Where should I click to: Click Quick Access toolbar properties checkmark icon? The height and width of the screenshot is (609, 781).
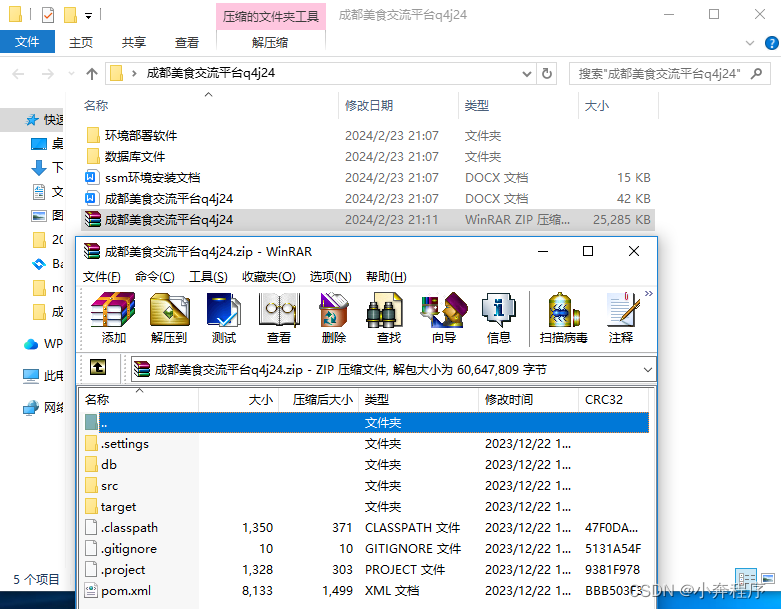(48, 15)
